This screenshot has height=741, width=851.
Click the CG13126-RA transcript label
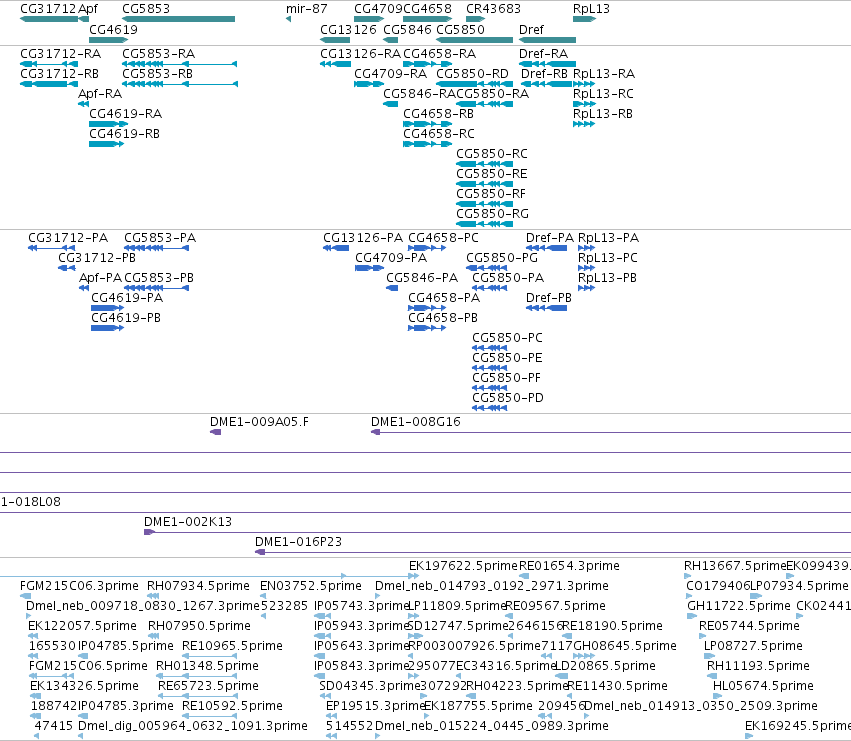360,54
